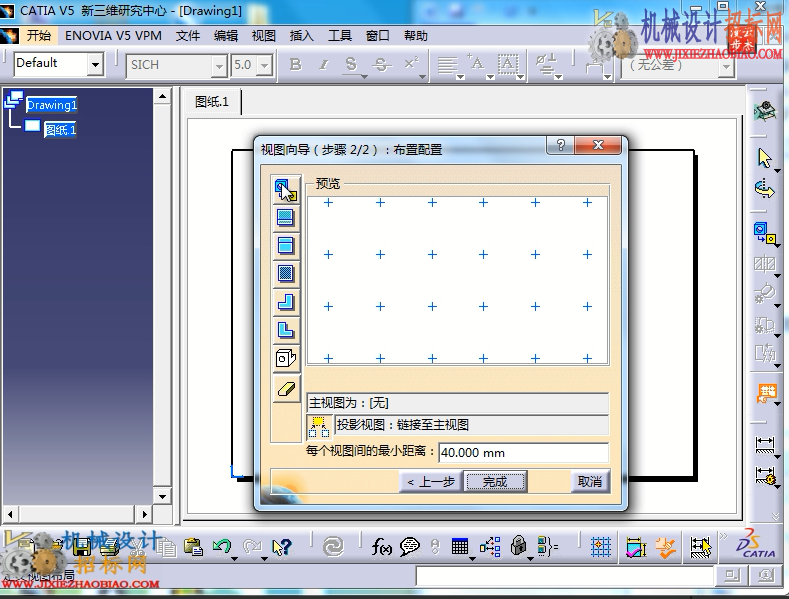The height and width of the screenshot is (599, 789).
Task: Click the What's This help cursor icon
Action: coord(281,547)
